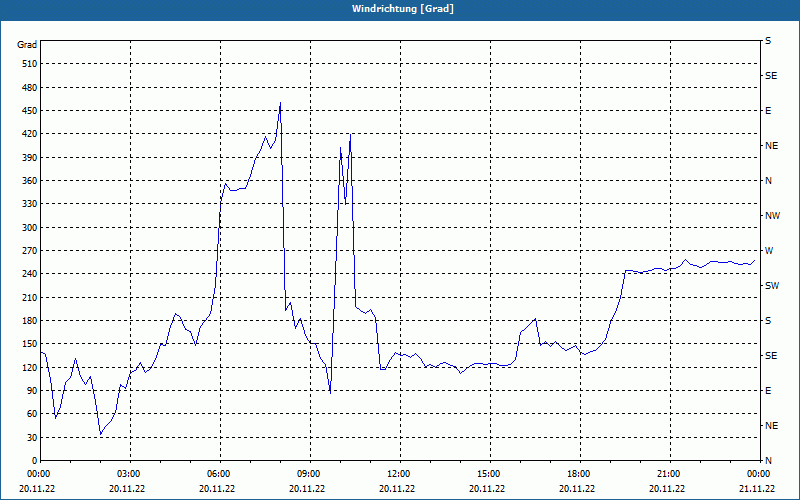The width and height of the screenshot is (800, 500).
Task: Select the 480 degree axis label
Action: click(30, 88)
